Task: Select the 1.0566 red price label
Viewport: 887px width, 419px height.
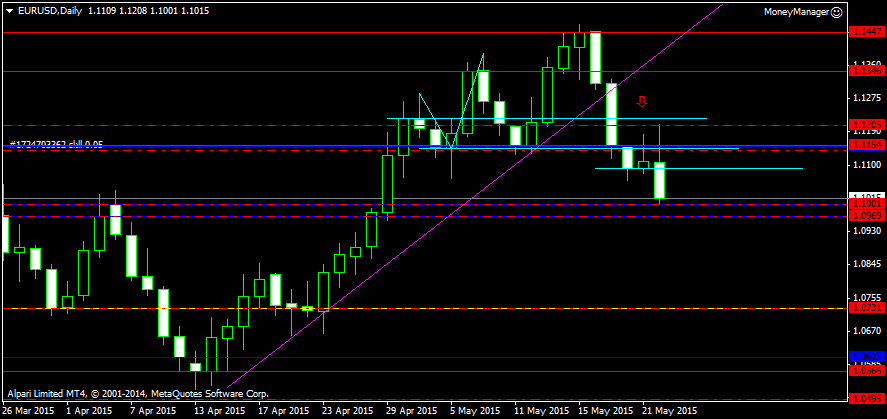Action: [866, 372]
